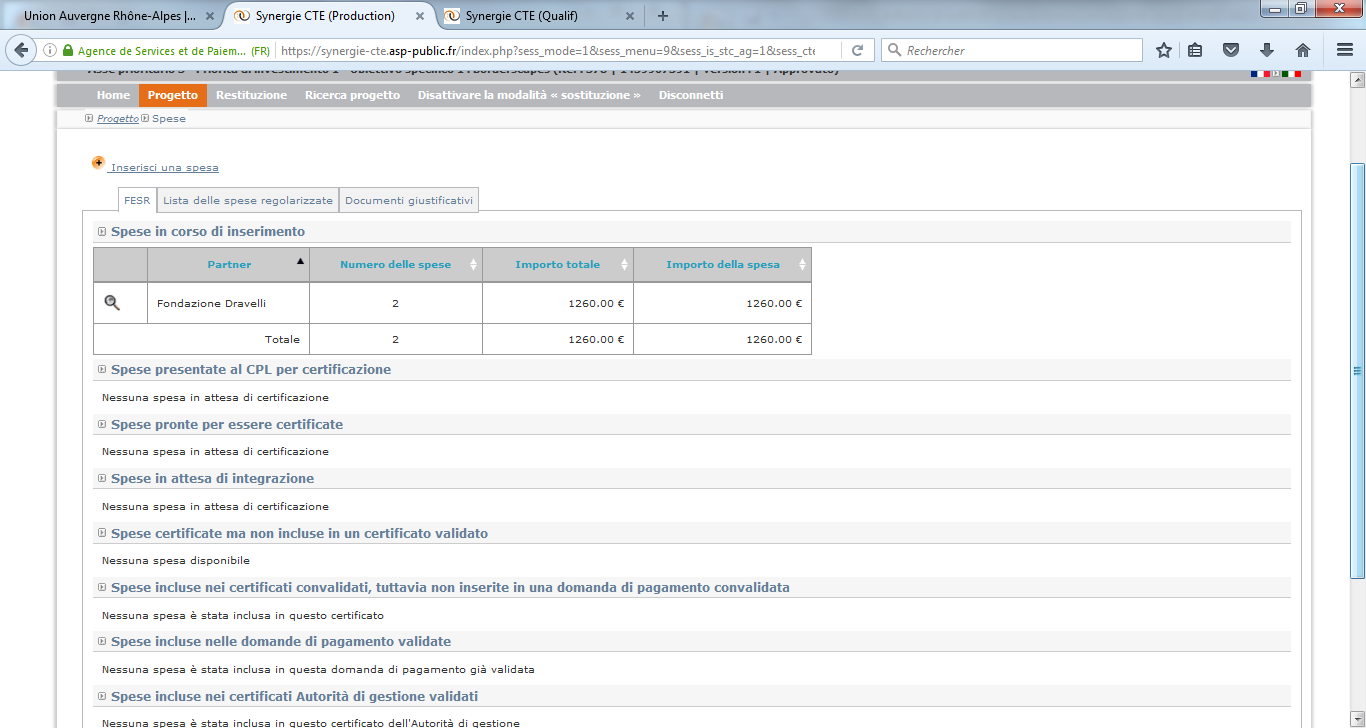Click the small icon before Spese breadcrumb
This screenshot has width=1366, height=728.
pyautogui.click(x=145, y=118)
